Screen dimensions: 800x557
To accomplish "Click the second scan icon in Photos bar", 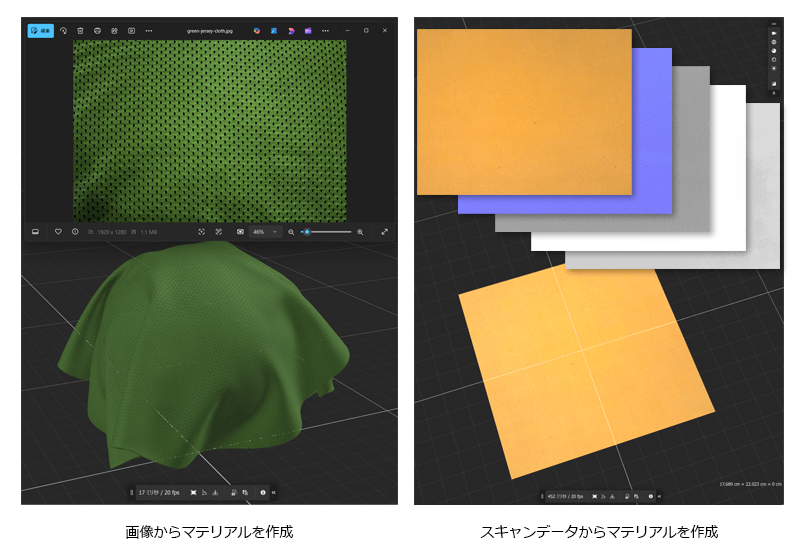I will pyautogui.click(x=218, y=232).
